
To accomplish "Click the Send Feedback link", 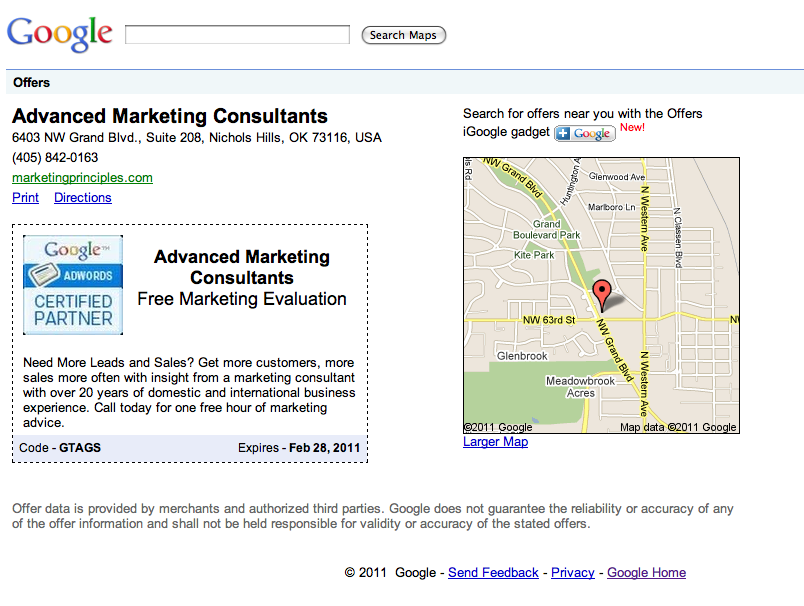I will coord(493,573).
